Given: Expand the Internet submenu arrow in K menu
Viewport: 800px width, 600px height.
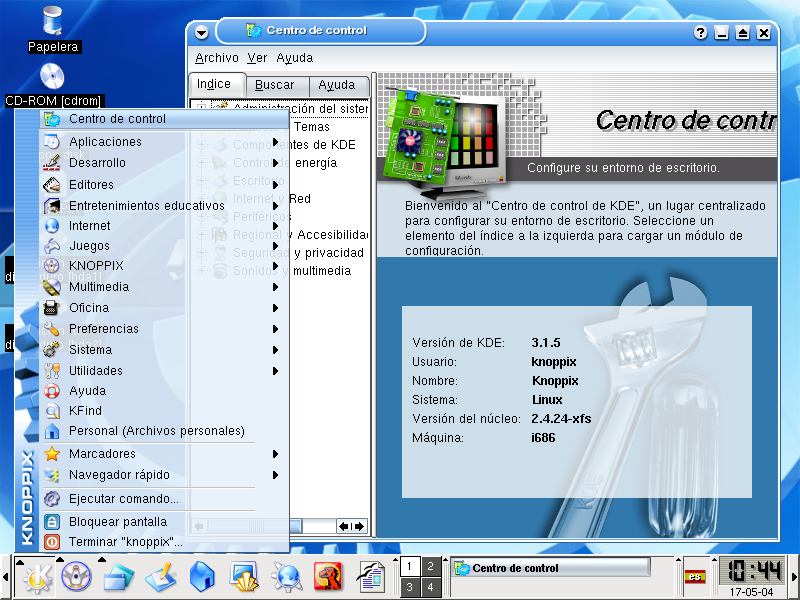Looking at the screenshot, I should pos(276,226).
